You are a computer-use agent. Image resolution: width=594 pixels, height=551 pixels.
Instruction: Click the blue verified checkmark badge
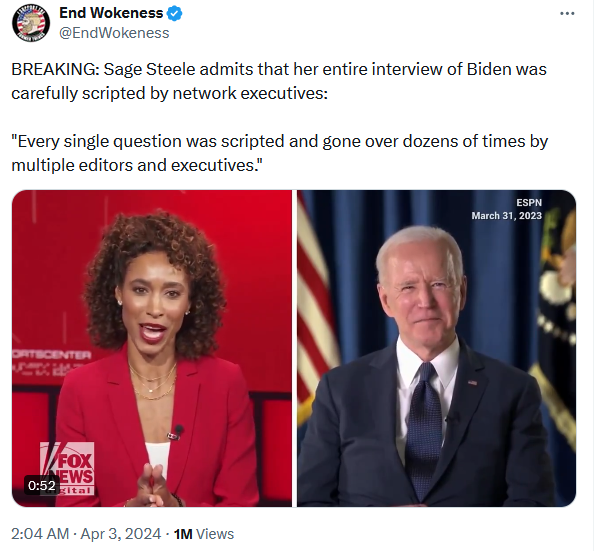(x=175, y=14)
